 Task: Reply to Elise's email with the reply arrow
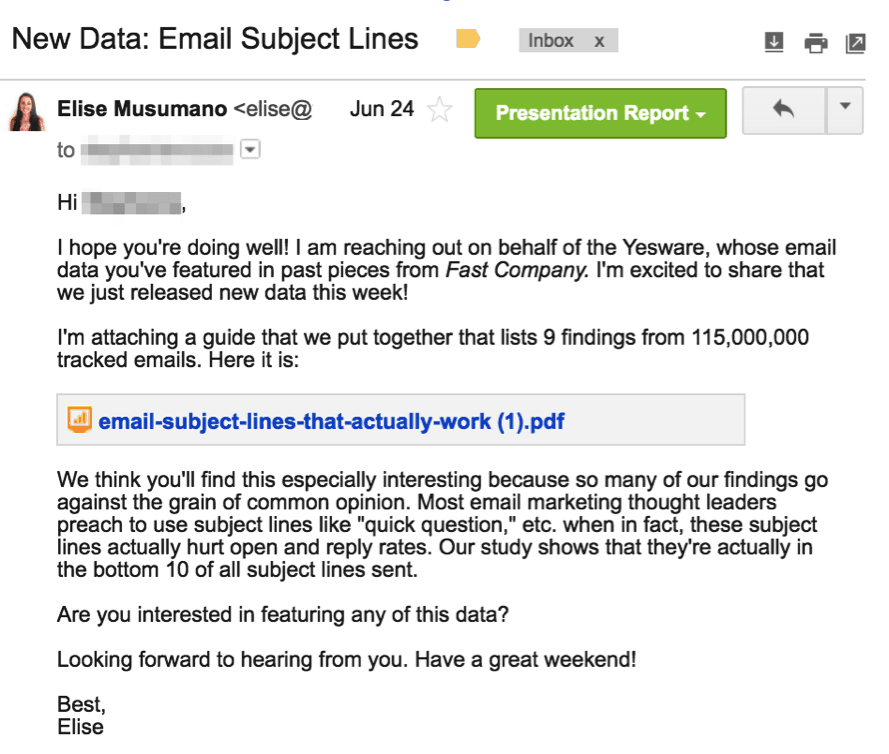[x=783, y=112]
